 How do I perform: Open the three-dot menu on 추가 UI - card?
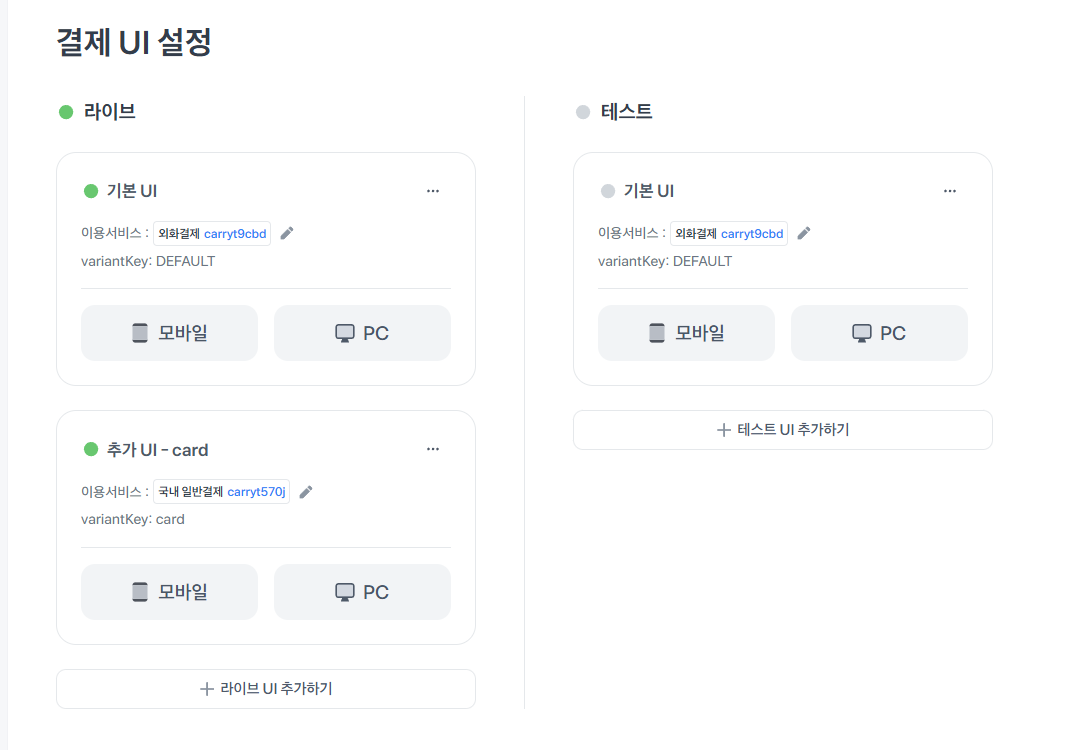click(x=433, y=450)
